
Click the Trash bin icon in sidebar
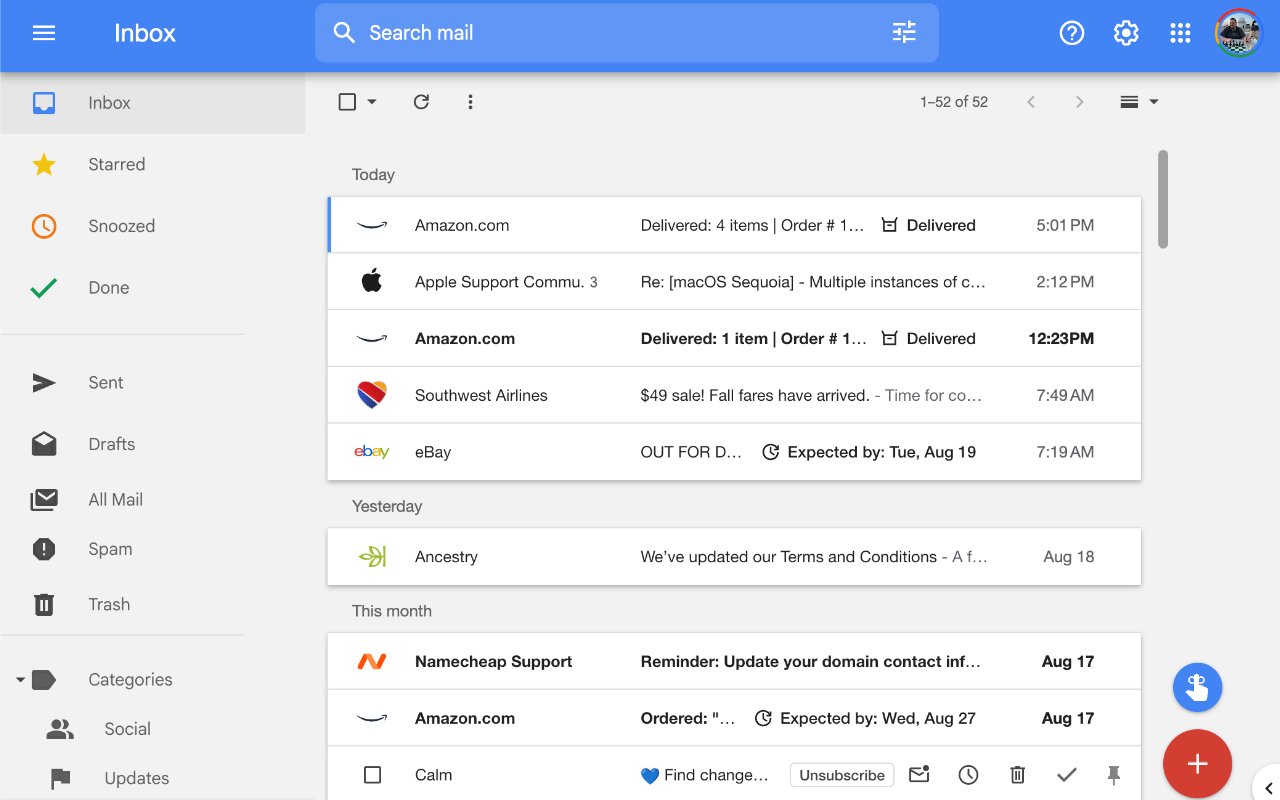44,604
